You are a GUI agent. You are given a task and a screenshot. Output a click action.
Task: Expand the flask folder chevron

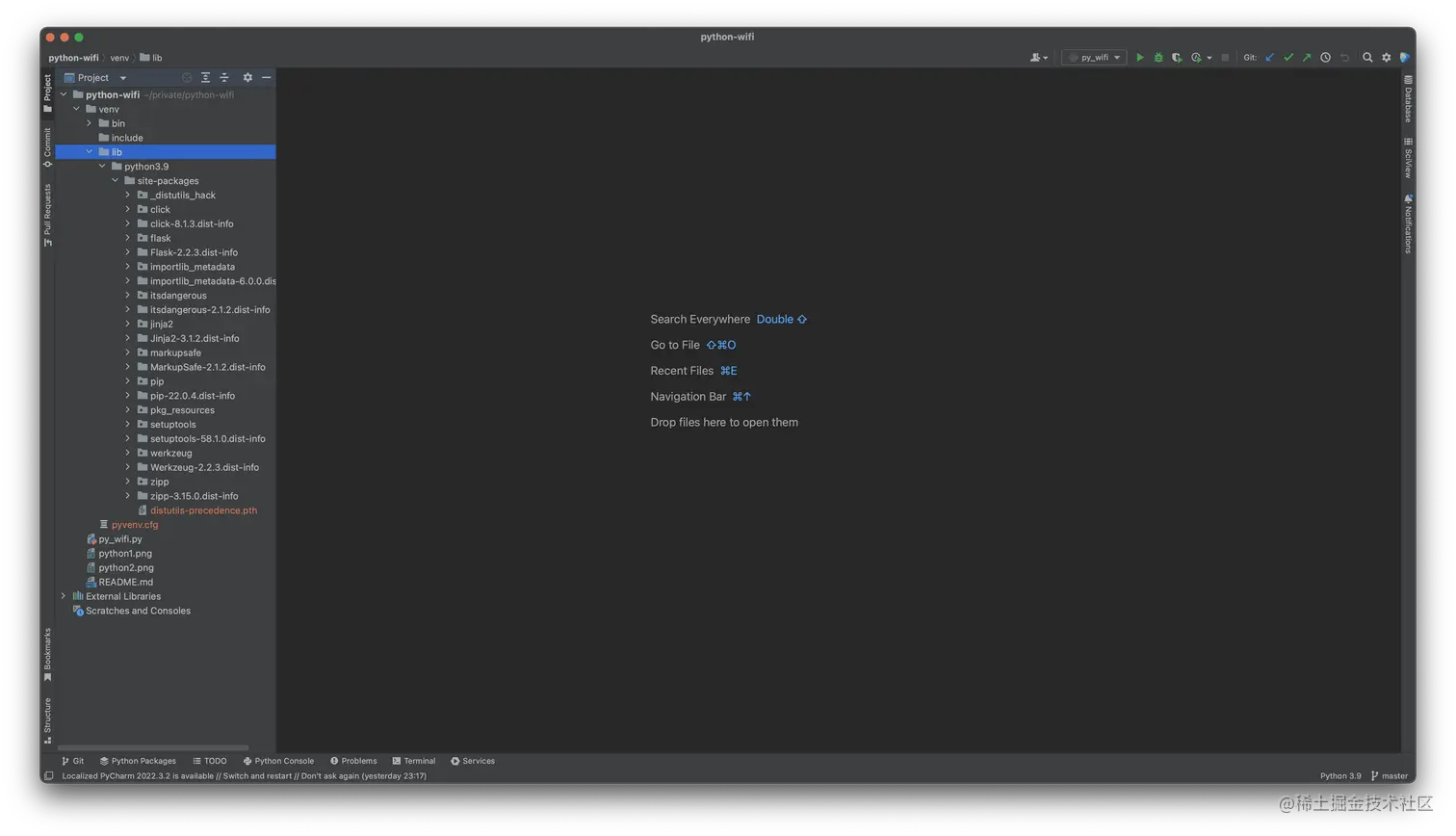click(x=127, y=238)
